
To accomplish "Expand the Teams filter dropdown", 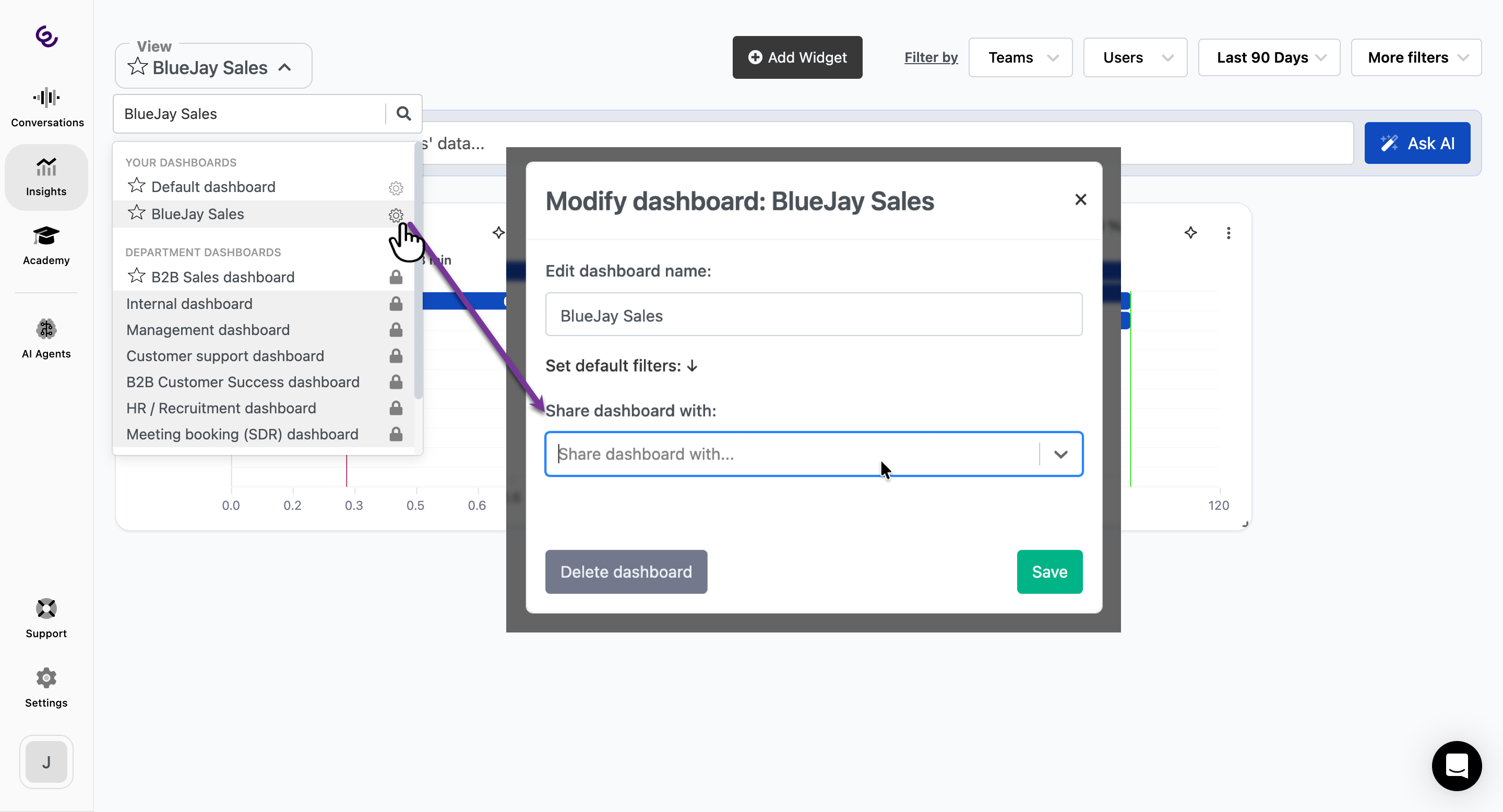I will pos(1020,57).
